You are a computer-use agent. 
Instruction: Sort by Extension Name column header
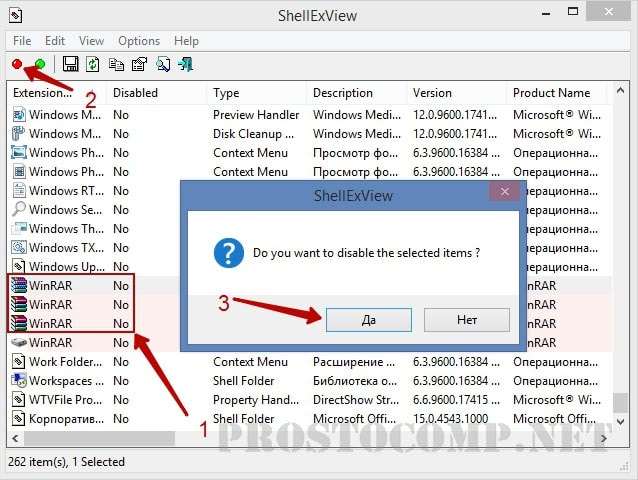point(57,93)
